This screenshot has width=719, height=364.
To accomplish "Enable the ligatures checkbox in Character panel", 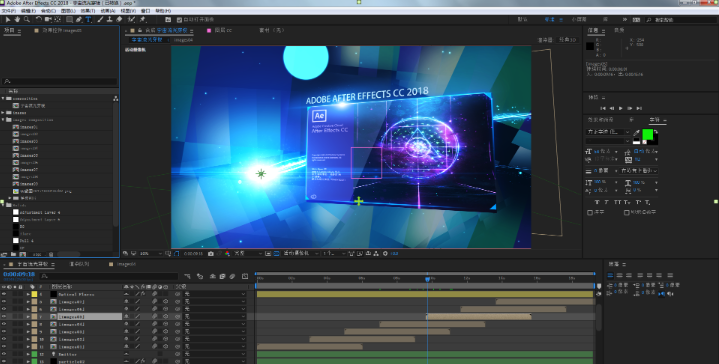I will click(x=590, y=212).
